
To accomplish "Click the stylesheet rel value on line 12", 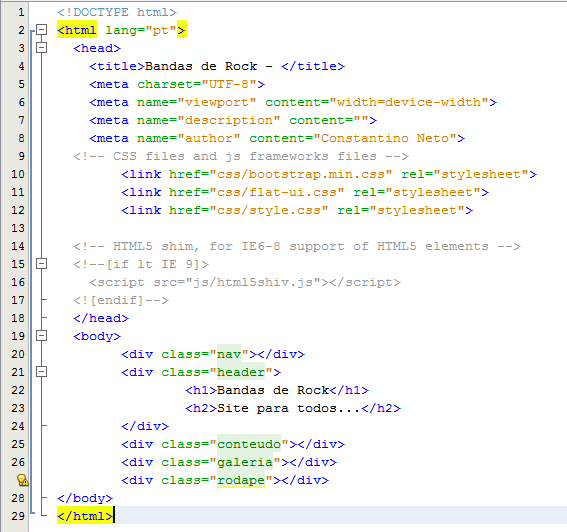I will coord(417,210).
